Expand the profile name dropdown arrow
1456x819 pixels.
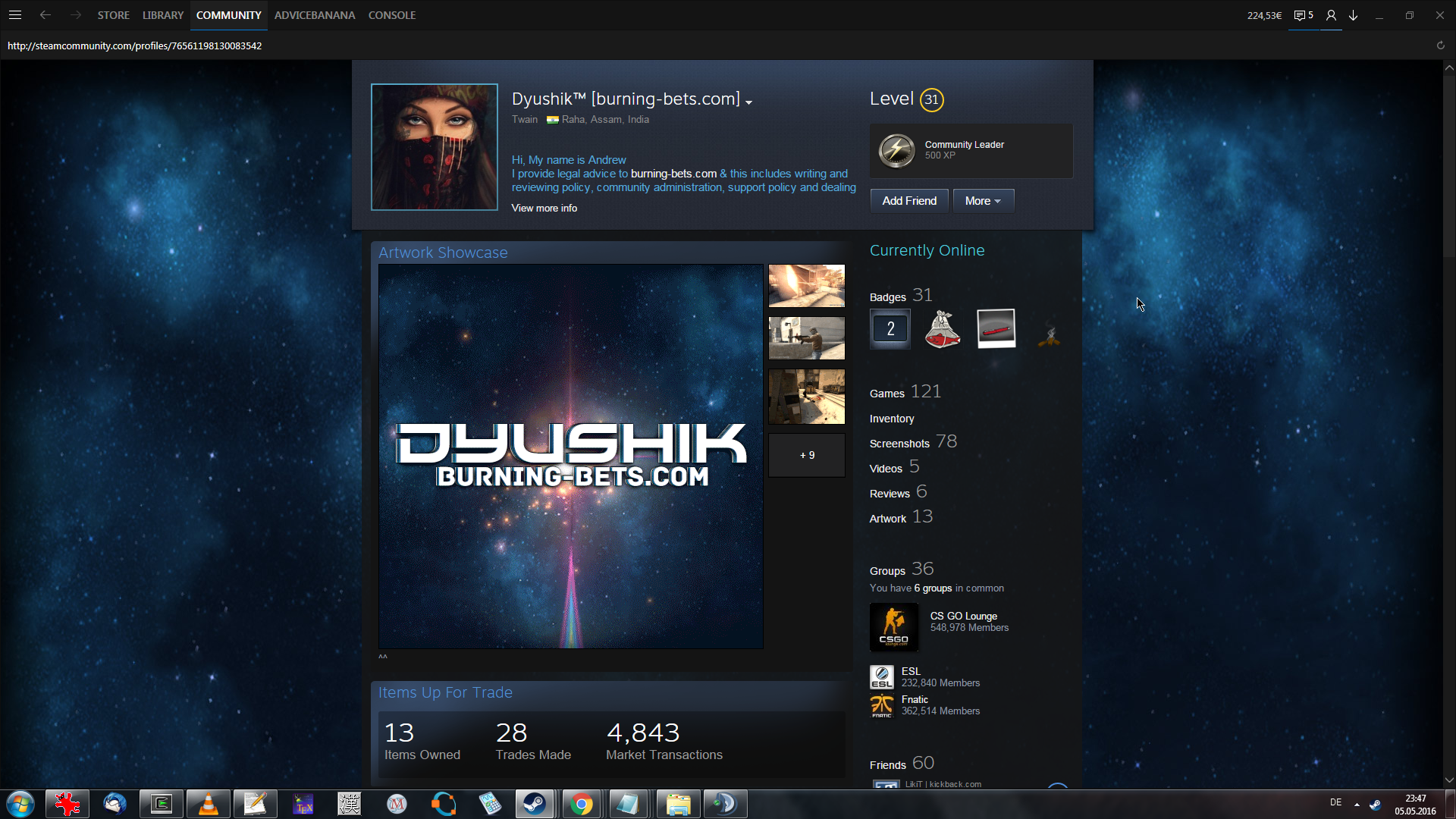pos(749,102)
